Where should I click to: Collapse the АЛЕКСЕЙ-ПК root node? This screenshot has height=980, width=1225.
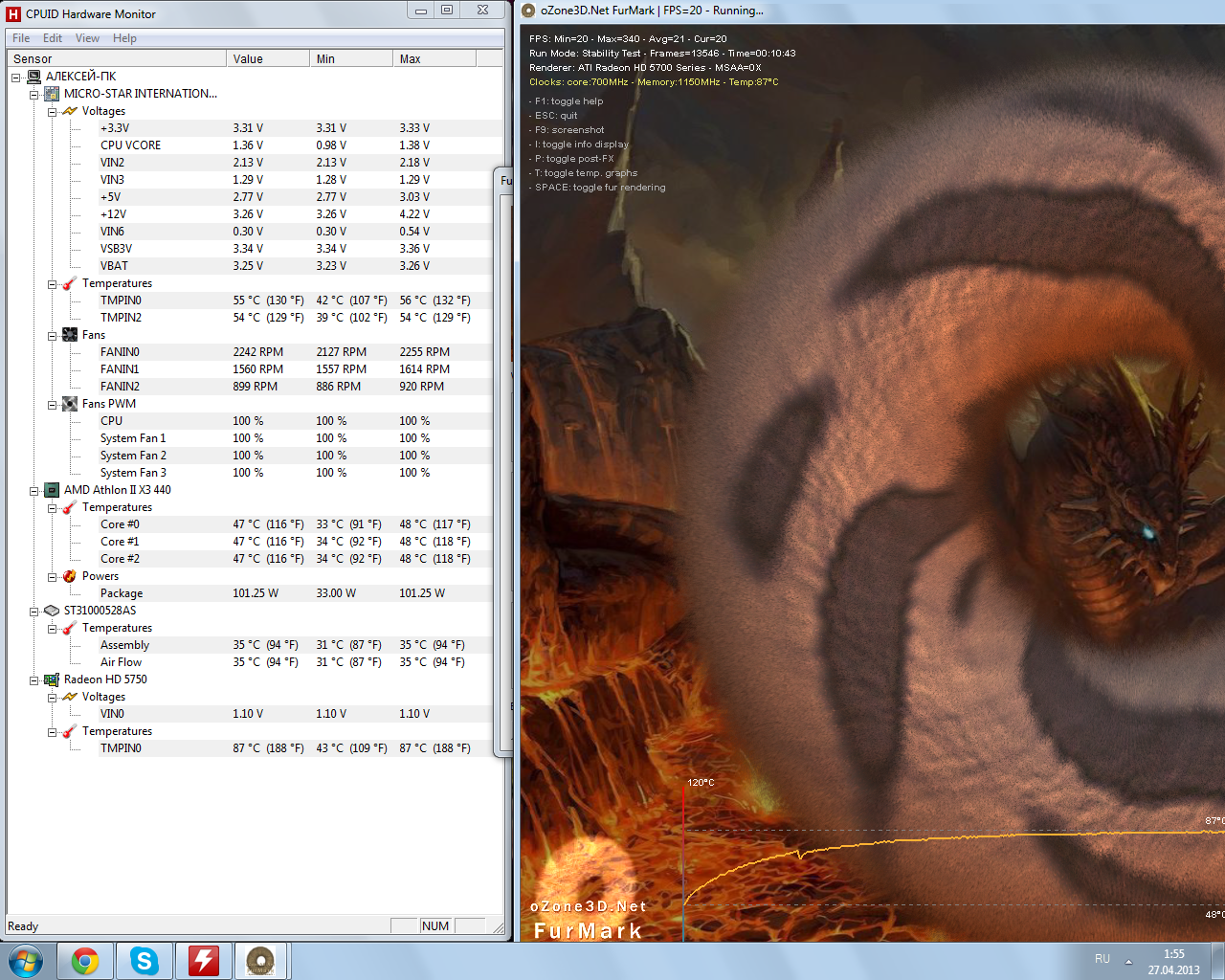coord(15,77)
